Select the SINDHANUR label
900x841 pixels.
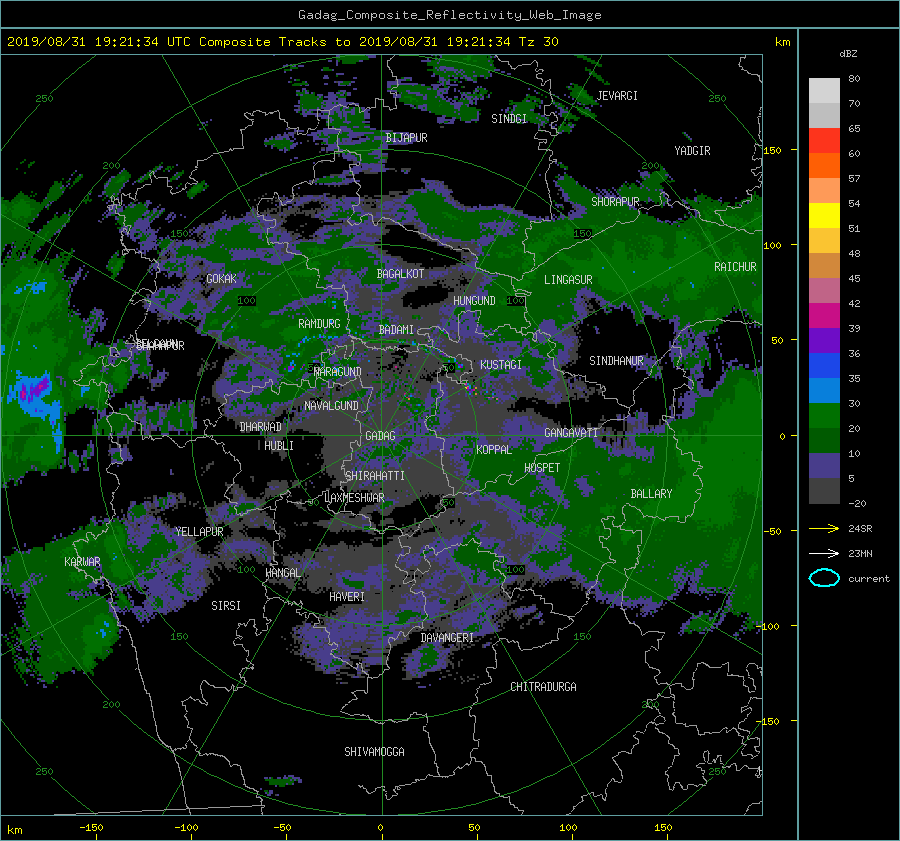tap(616, 361)
